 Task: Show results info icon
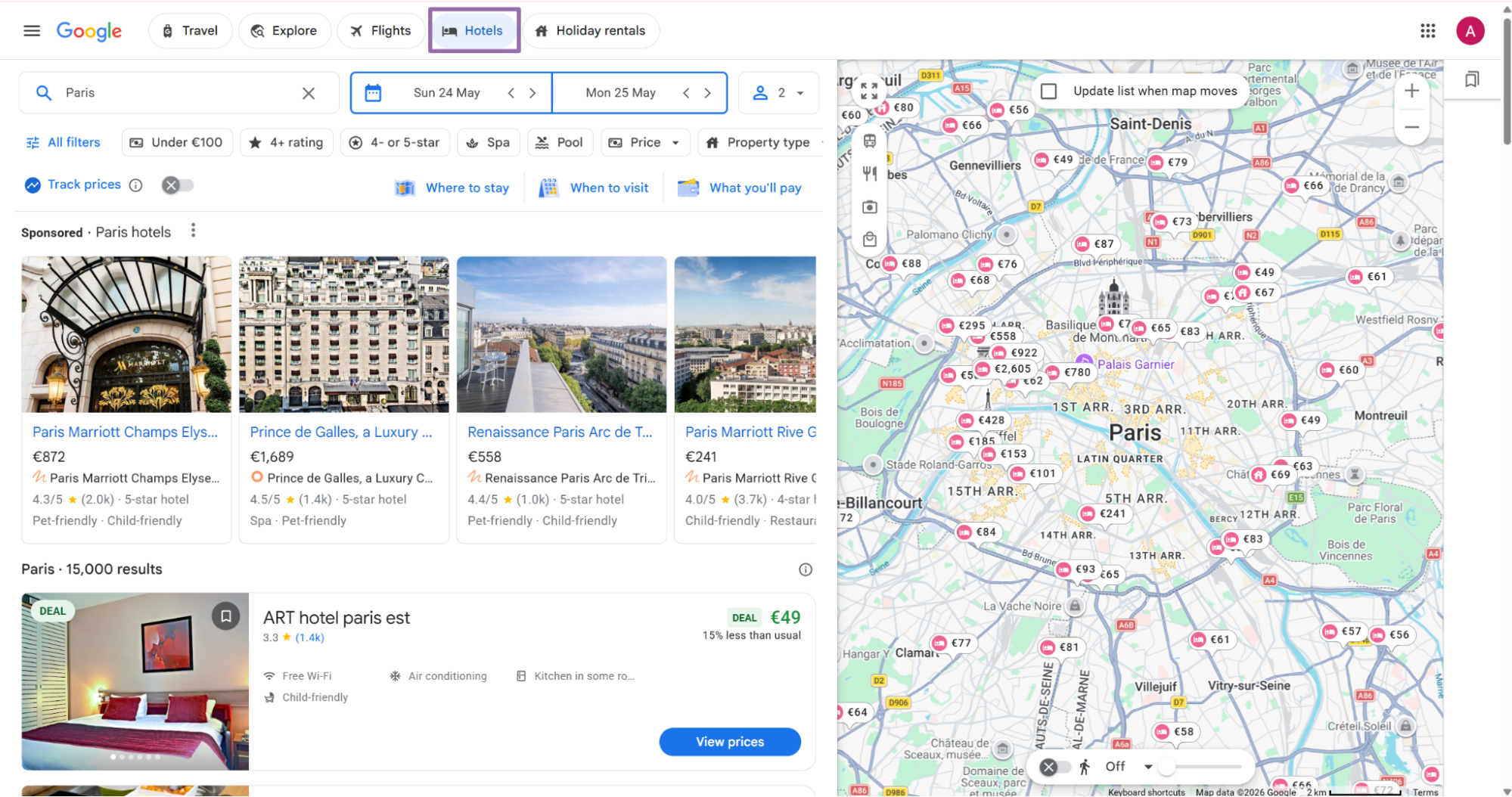[x=806, y=569]
